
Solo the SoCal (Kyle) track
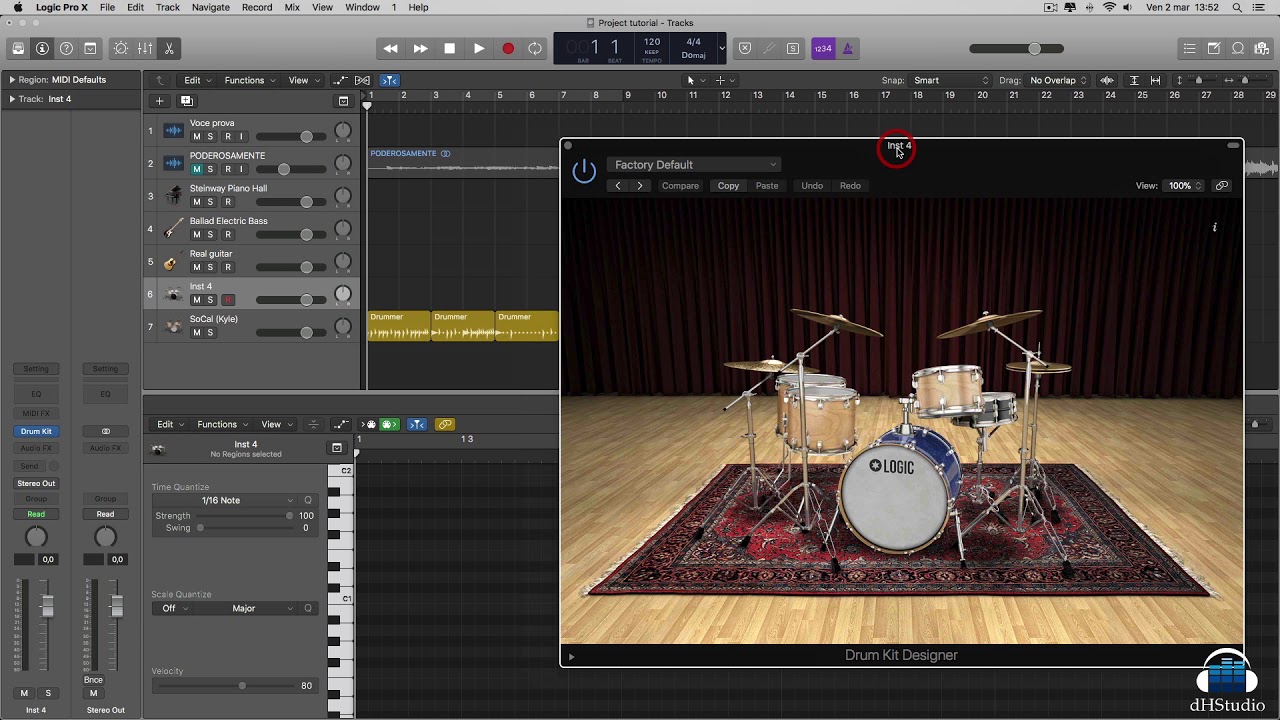coord(210,332)
